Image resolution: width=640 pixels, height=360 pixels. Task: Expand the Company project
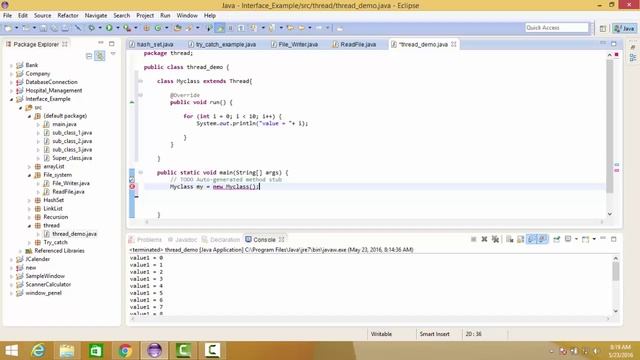(11, 74)
